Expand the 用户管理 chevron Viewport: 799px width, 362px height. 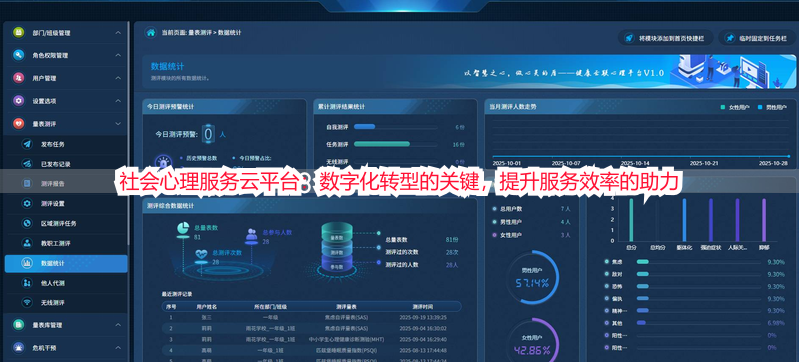click(118, 78)
